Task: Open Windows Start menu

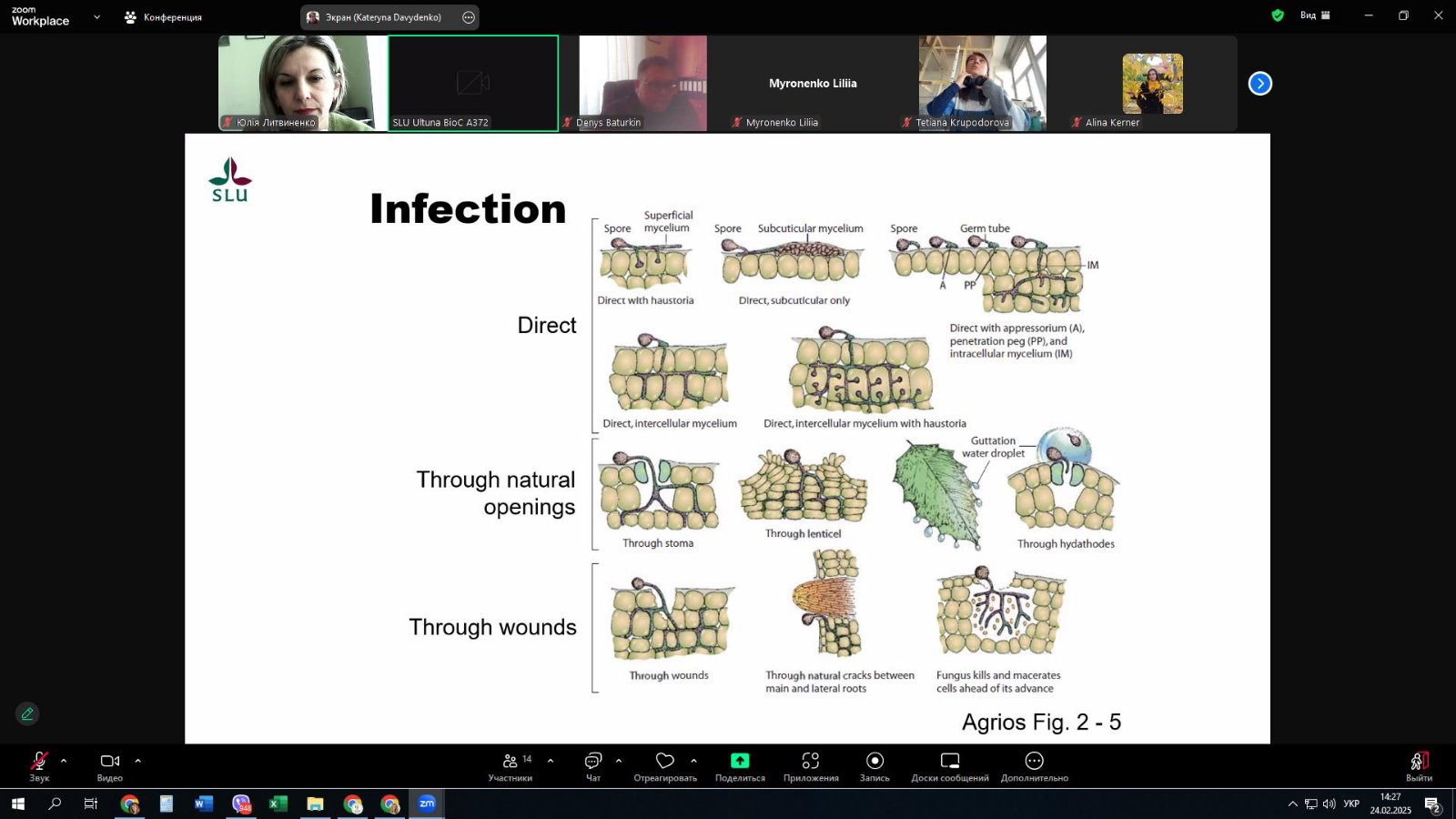Action: [17, 804]
